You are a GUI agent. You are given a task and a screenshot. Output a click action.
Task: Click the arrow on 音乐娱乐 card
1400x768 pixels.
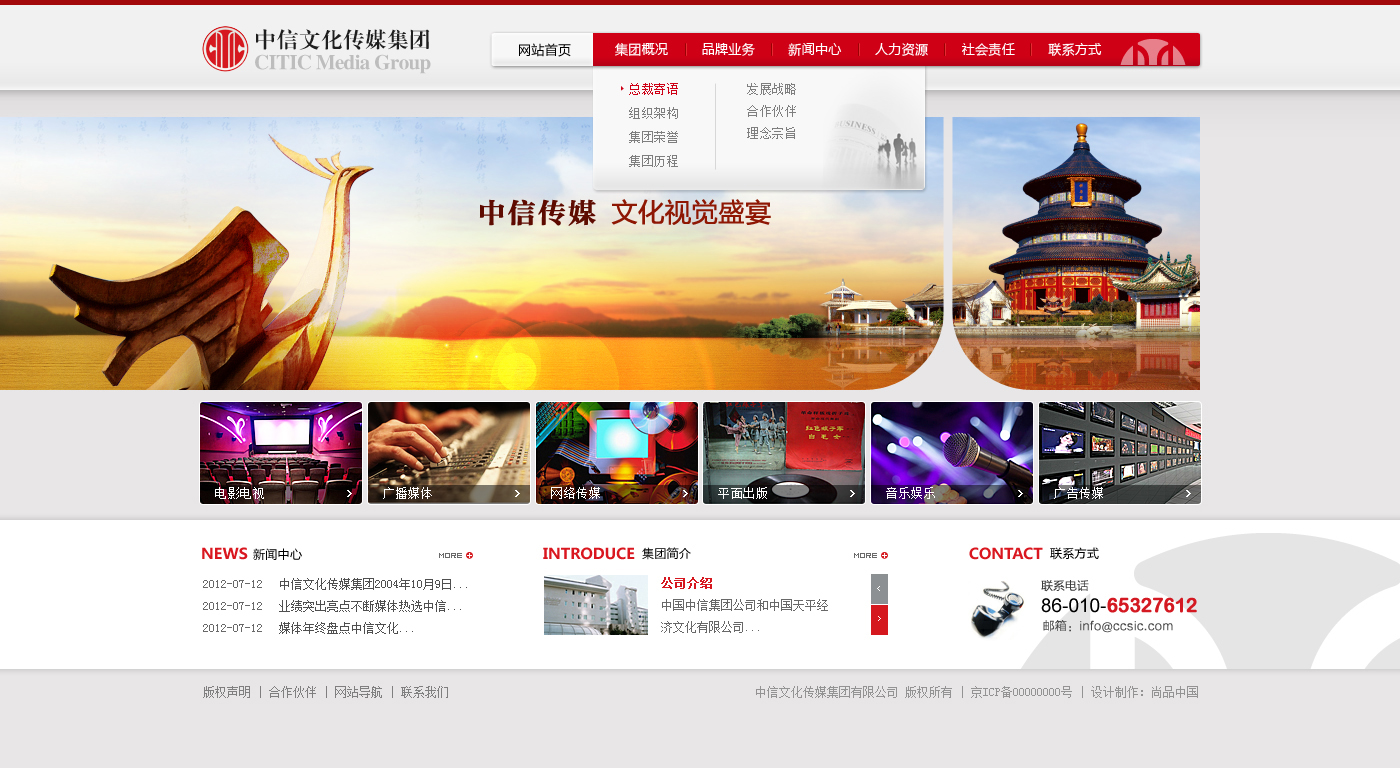[x=1020, y=493]
